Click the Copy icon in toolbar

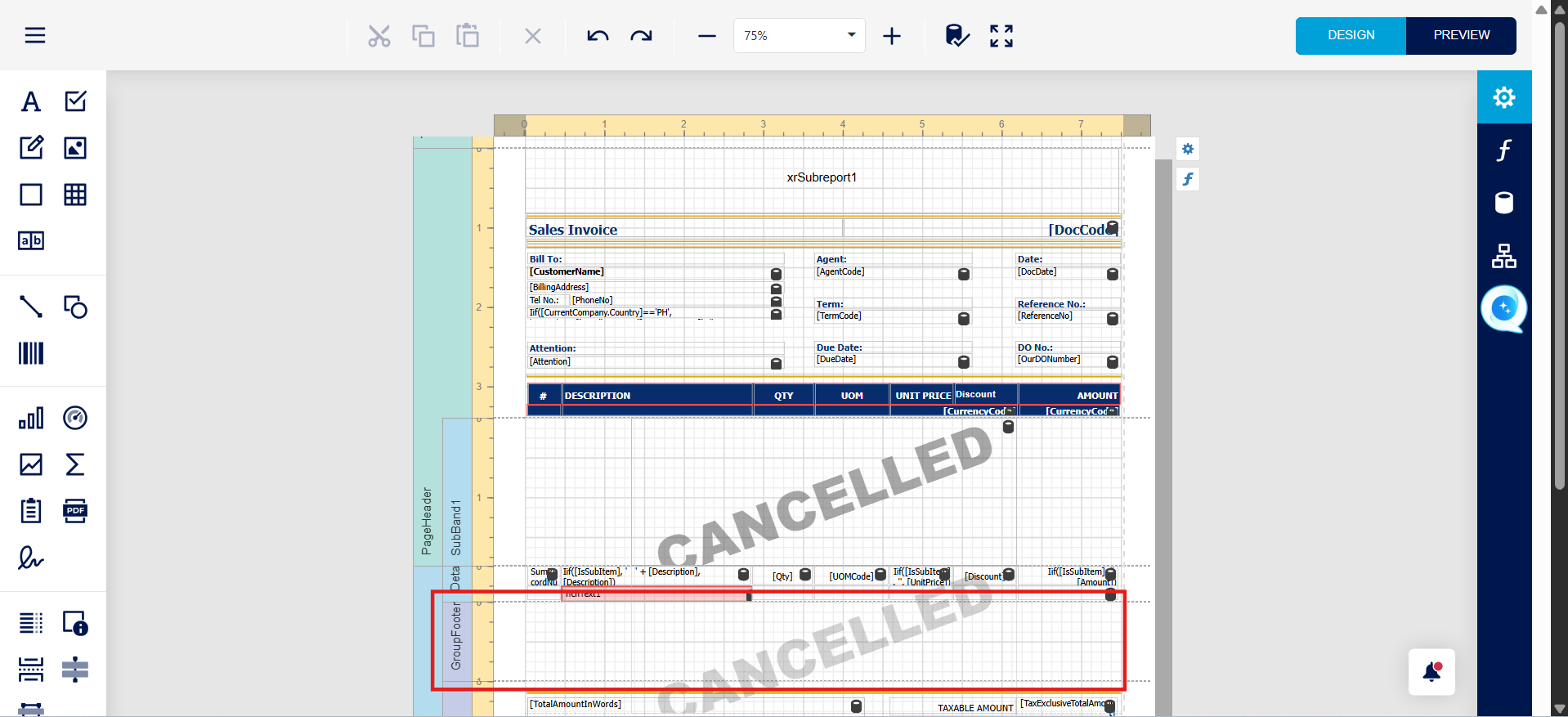click(423, 36)
